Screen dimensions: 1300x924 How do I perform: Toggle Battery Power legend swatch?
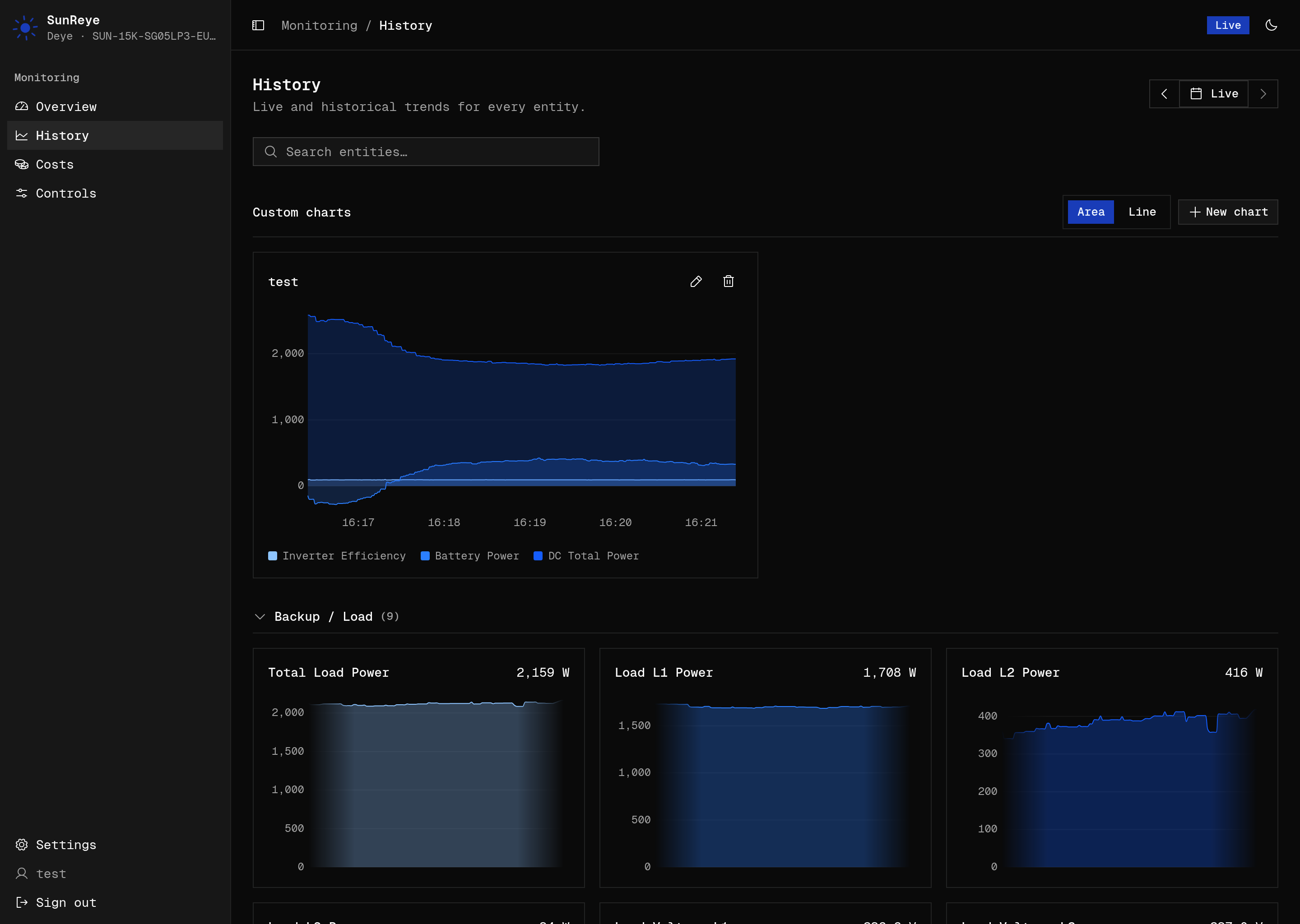click(x=425, y=556)
